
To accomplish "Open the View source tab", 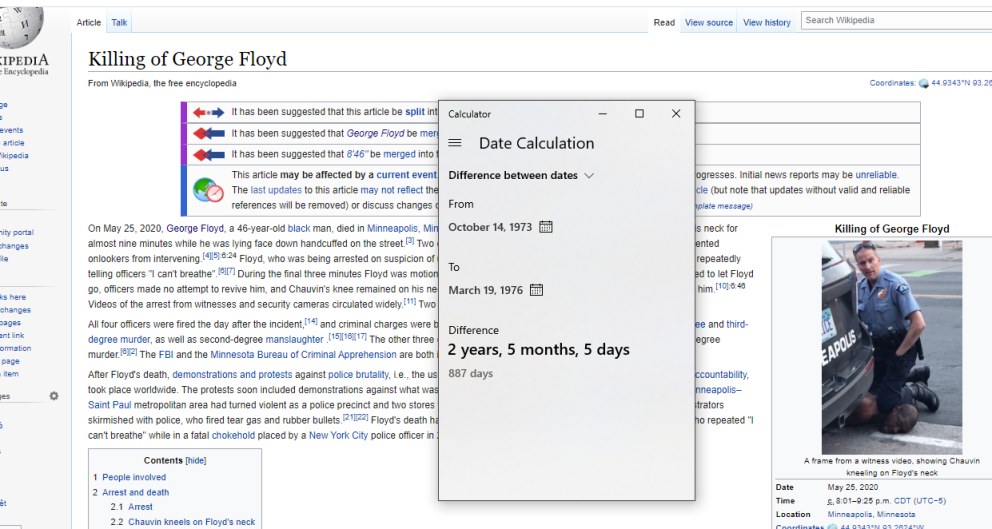I will click(709, 22).
